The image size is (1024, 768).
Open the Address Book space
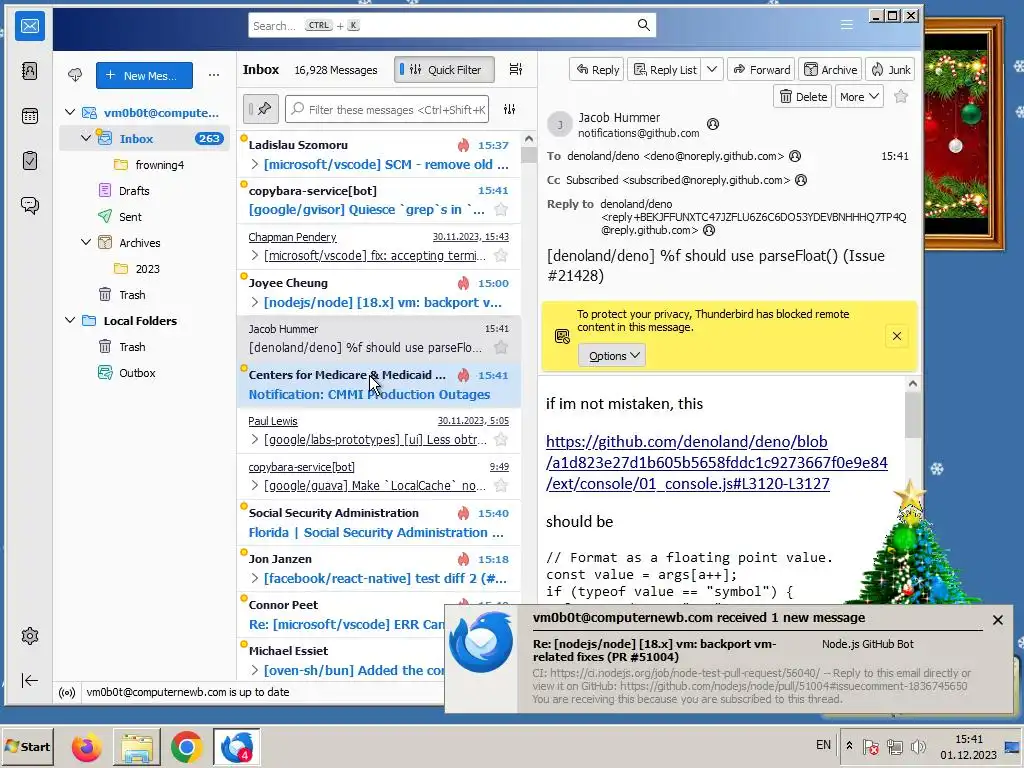pyautogui.click(x=29, y=71)
